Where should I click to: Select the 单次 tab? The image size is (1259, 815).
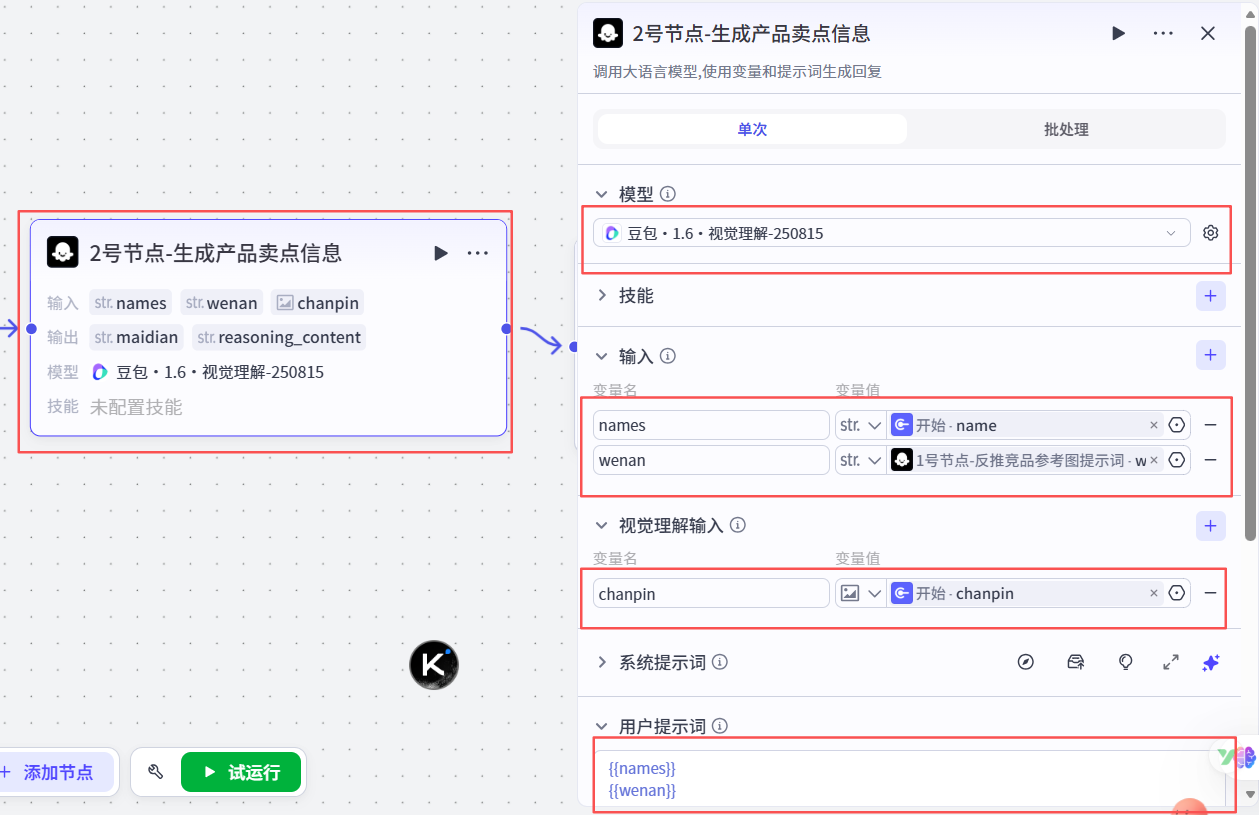click(751, 129)
